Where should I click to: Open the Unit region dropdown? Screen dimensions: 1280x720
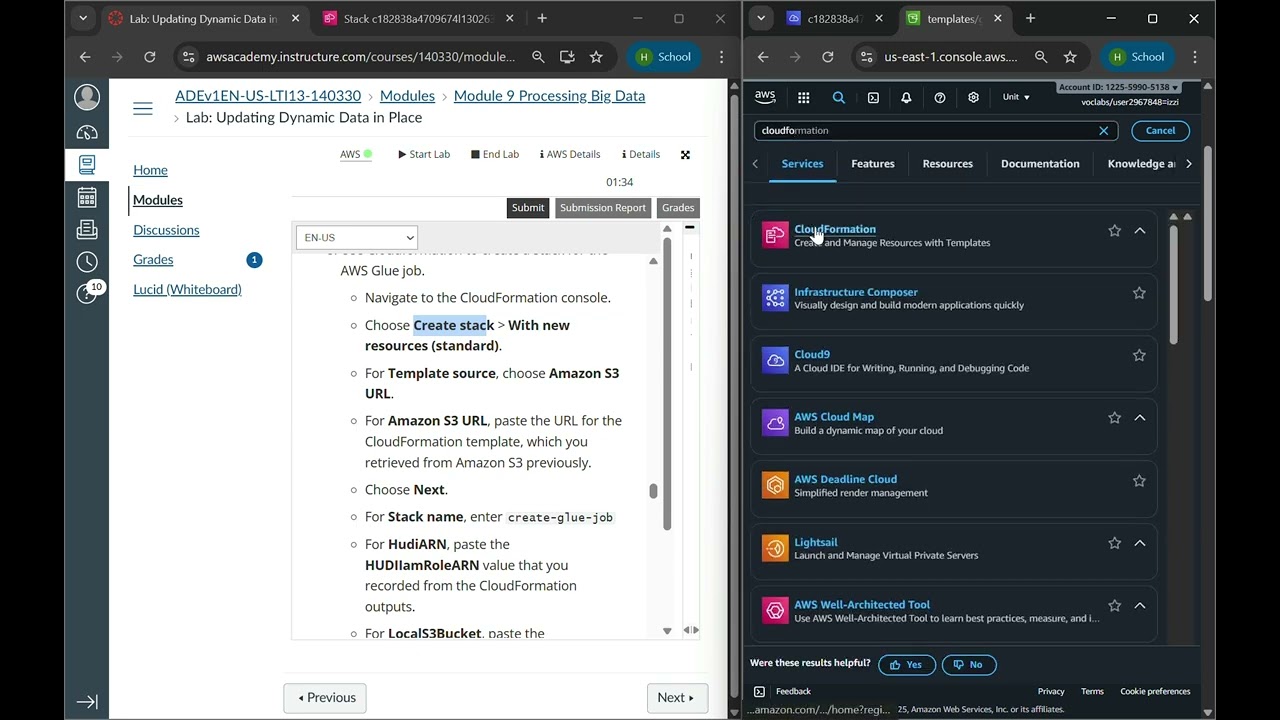[1016, 97]
